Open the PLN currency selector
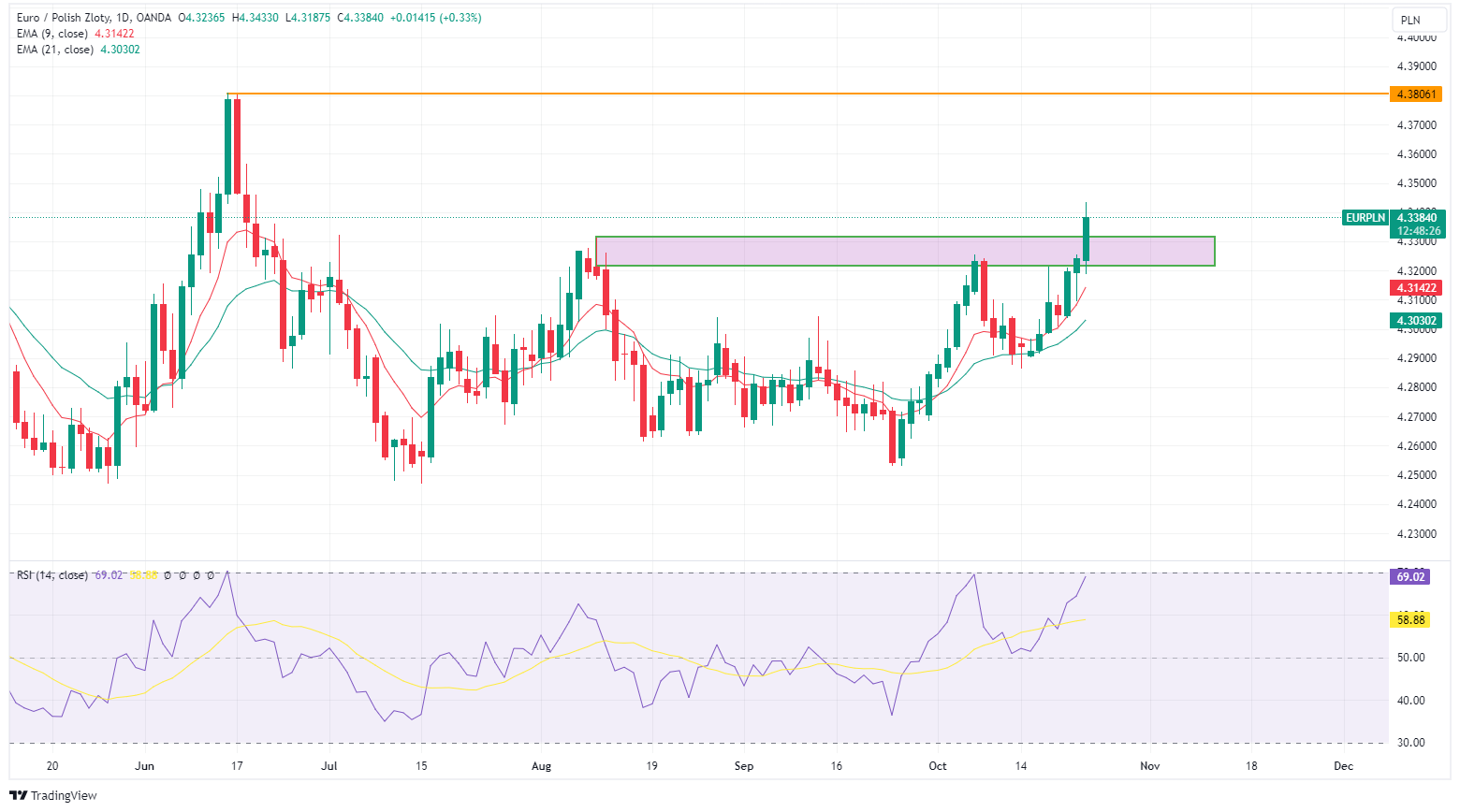 pyautogui.click(x=1420, y=20)
